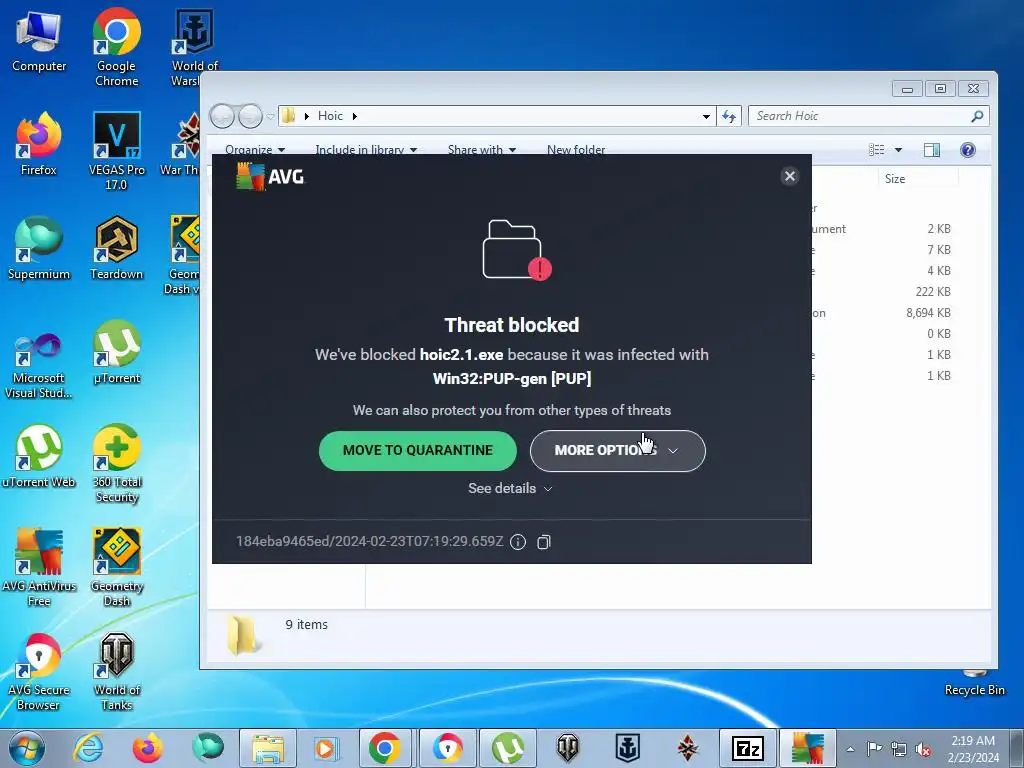Image resolution: width=1024 pixels, height=768 pixels.
Task: Close the AVG threat dialog
Action: (x=790, y=176)
